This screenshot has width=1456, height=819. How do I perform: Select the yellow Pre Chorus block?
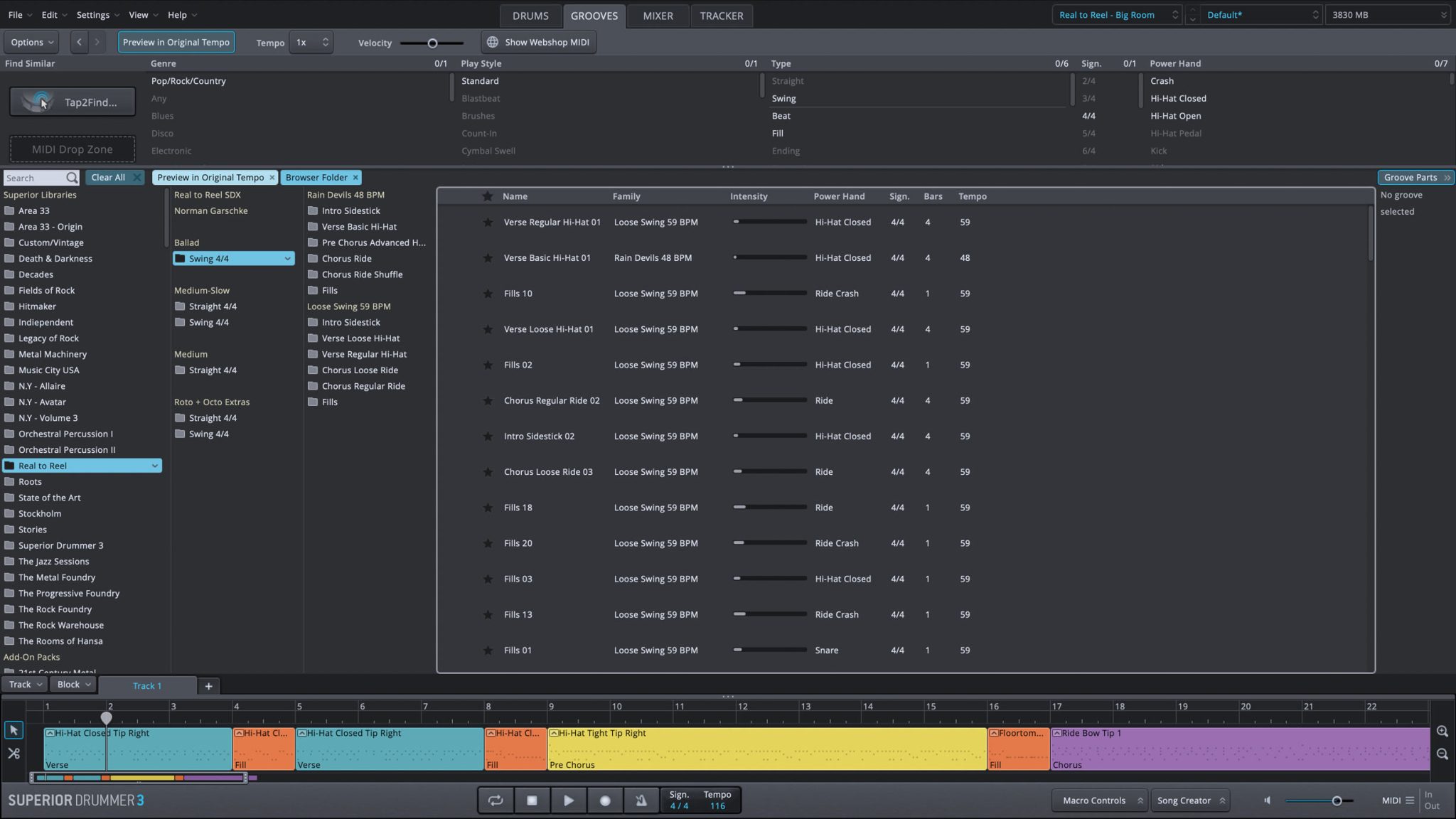pyautogui.click(x=766, y=749)
